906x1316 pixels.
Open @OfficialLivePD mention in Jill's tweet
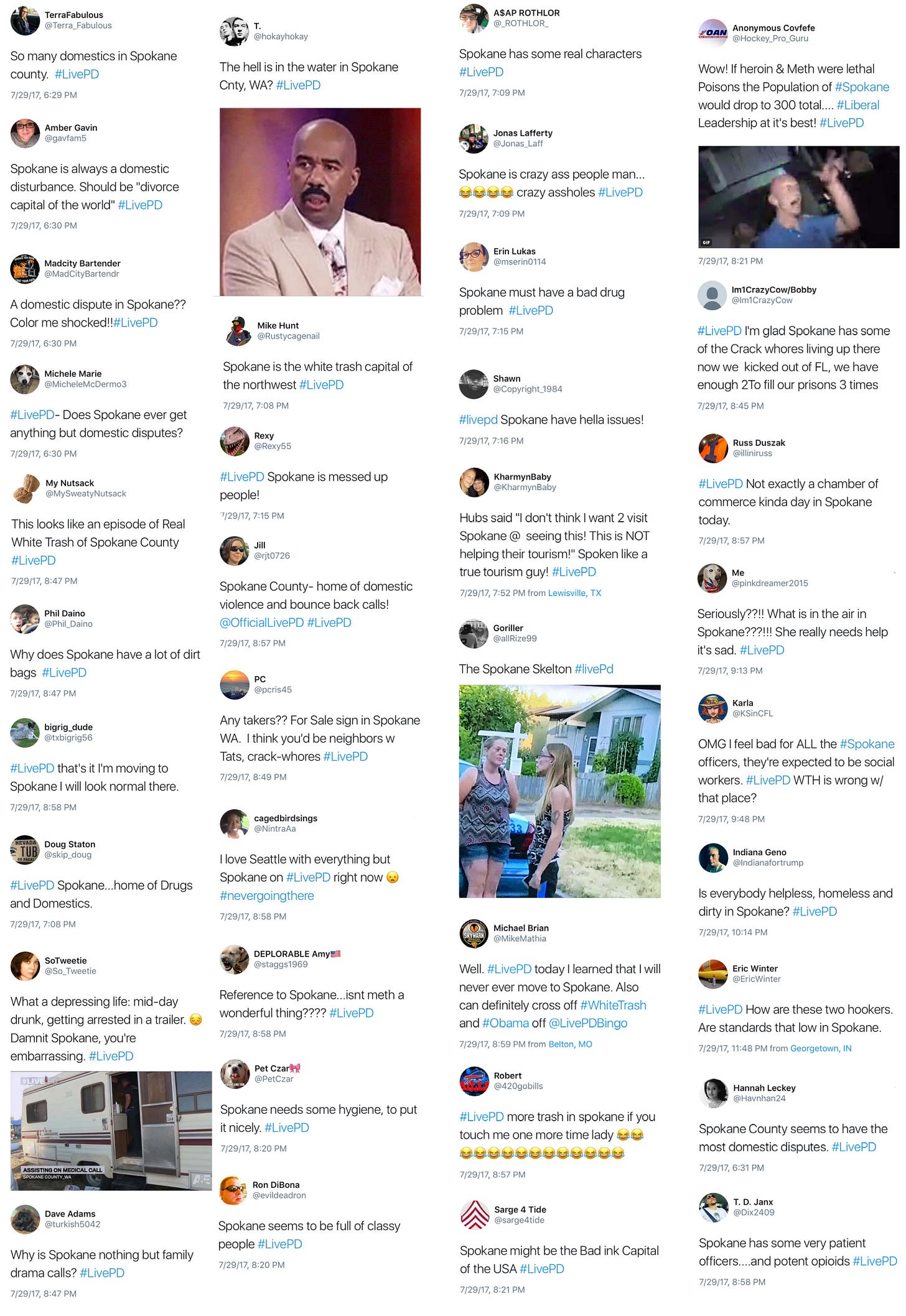(261, 623)
